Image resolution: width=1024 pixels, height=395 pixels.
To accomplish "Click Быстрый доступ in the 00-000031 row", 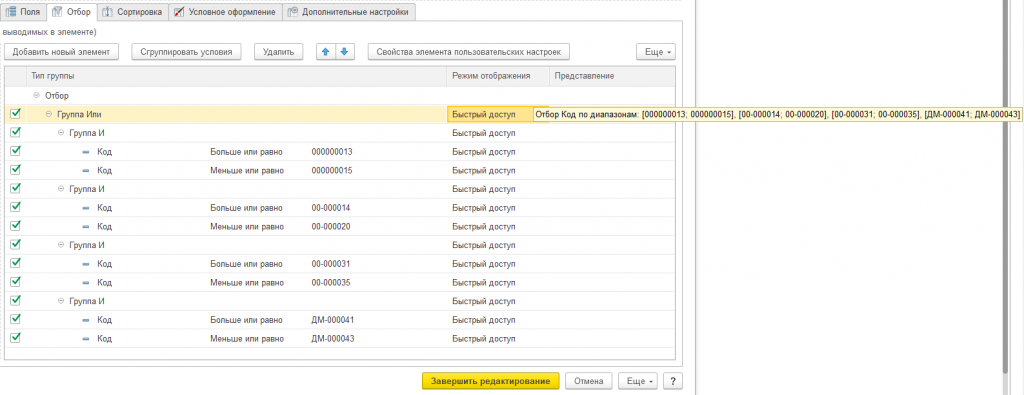I will click(484, 264).
